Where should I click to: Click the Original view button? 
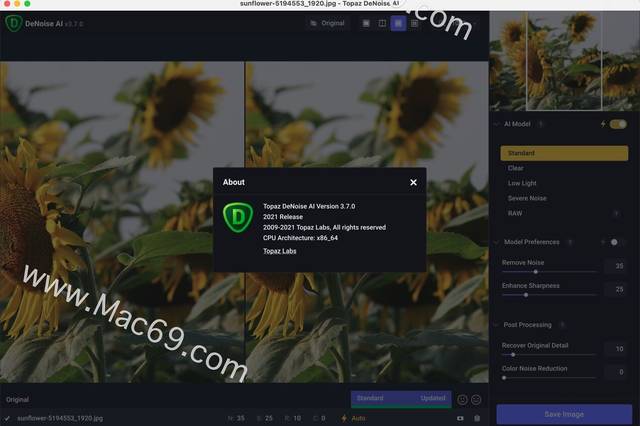point(328,23)
